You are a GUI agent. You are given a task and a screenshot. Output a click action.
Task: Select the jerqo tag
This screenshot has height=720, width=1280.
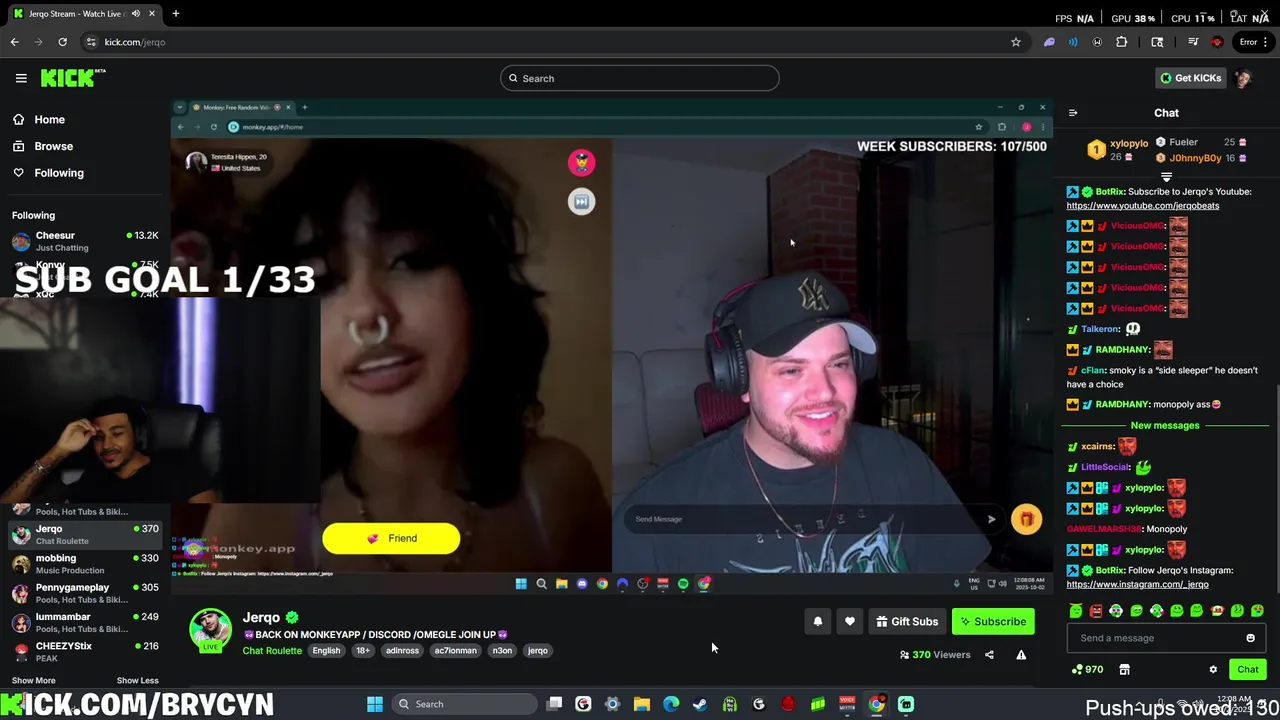(x=538, y=651)
